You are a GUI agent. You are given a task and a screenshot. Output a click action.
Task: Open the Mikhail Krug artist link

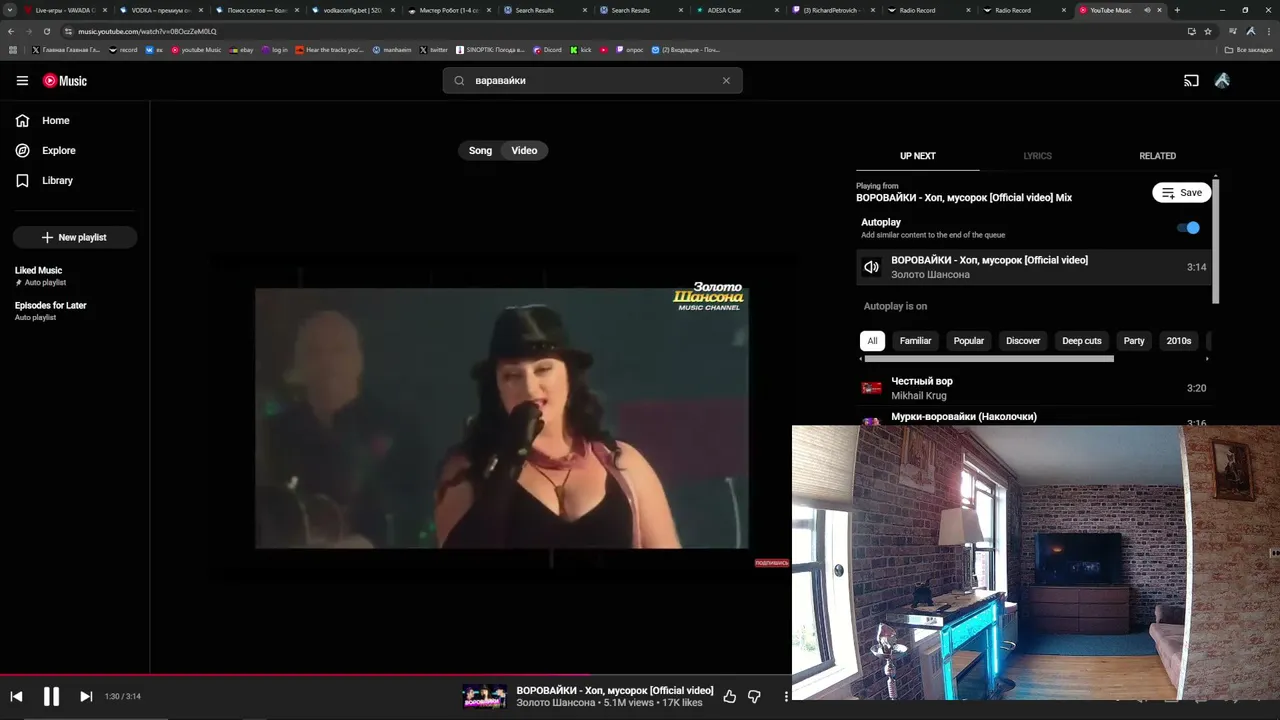pos(918,396)
